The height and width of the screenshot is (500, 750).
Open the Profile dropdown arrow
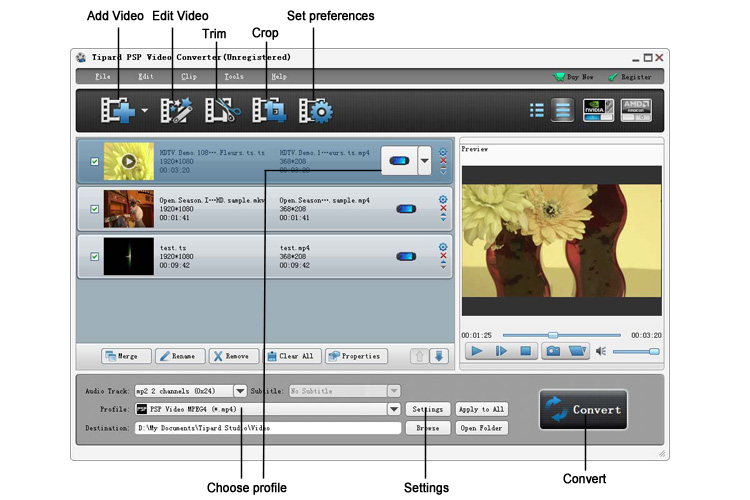pyautogui.click(x=394, y=409)
